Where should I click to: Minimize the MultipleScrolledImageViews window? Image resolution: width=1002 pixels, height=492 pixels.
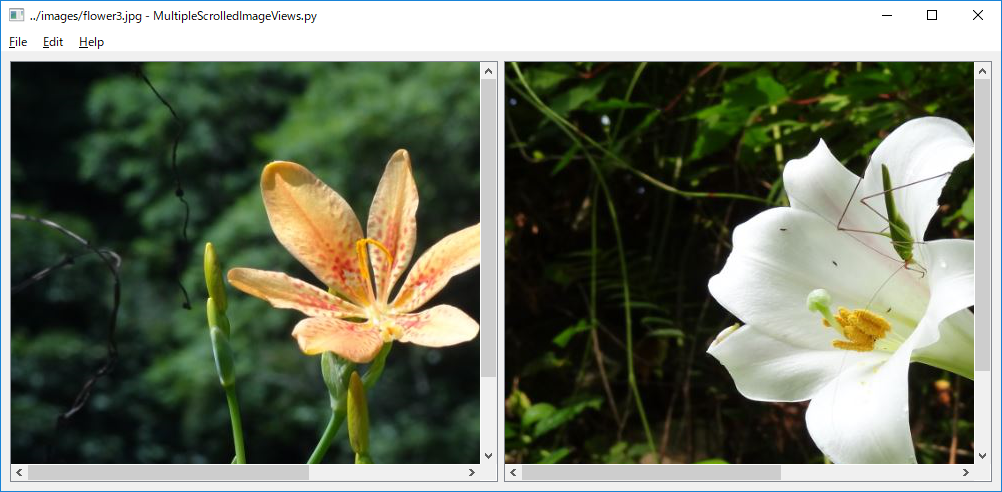pos(887,15)
